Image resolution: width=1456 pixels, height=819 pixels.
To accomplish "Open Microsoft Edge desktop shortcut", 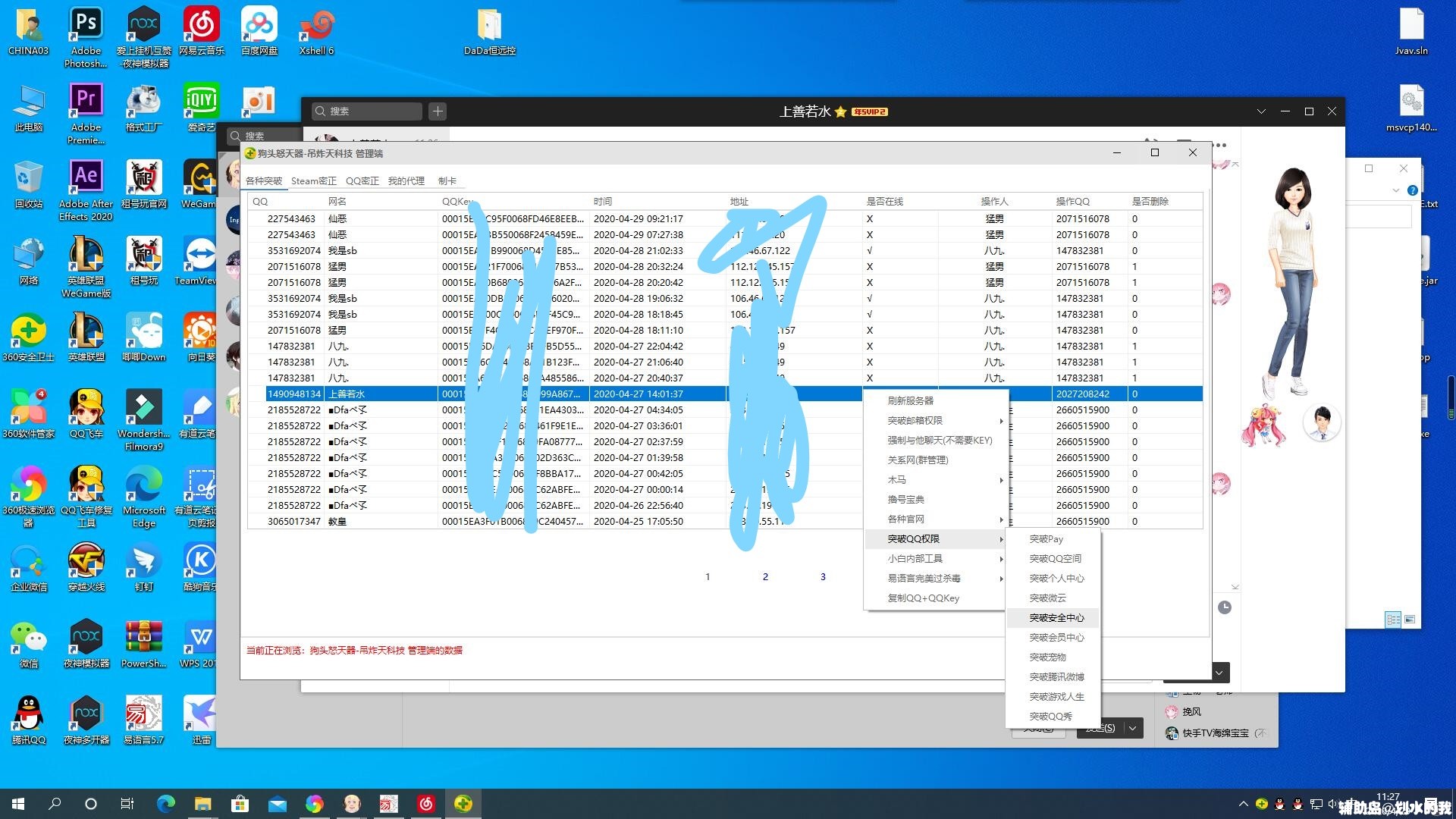I will (x=143, y=496).
